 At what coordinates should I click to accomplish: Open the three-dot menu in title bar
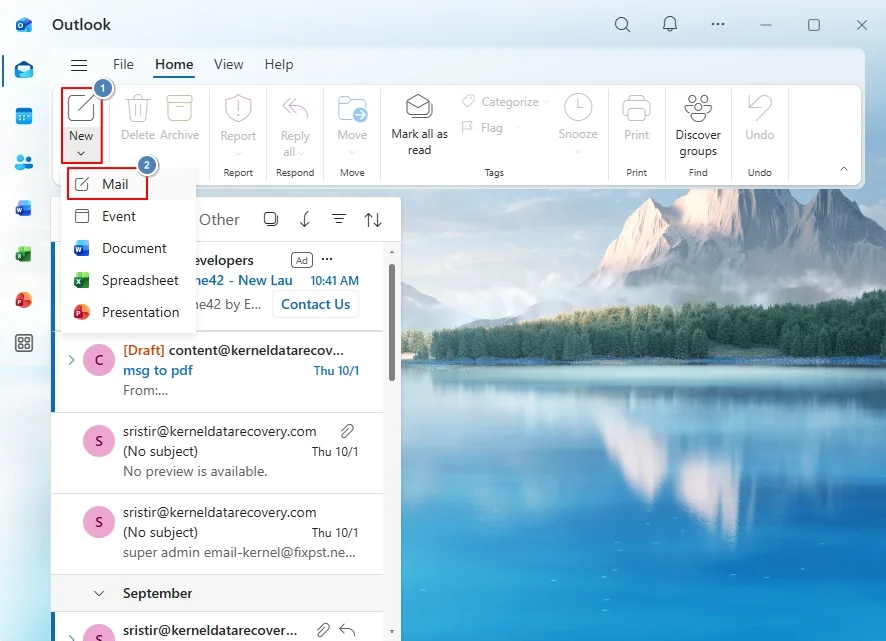(718, 24)
